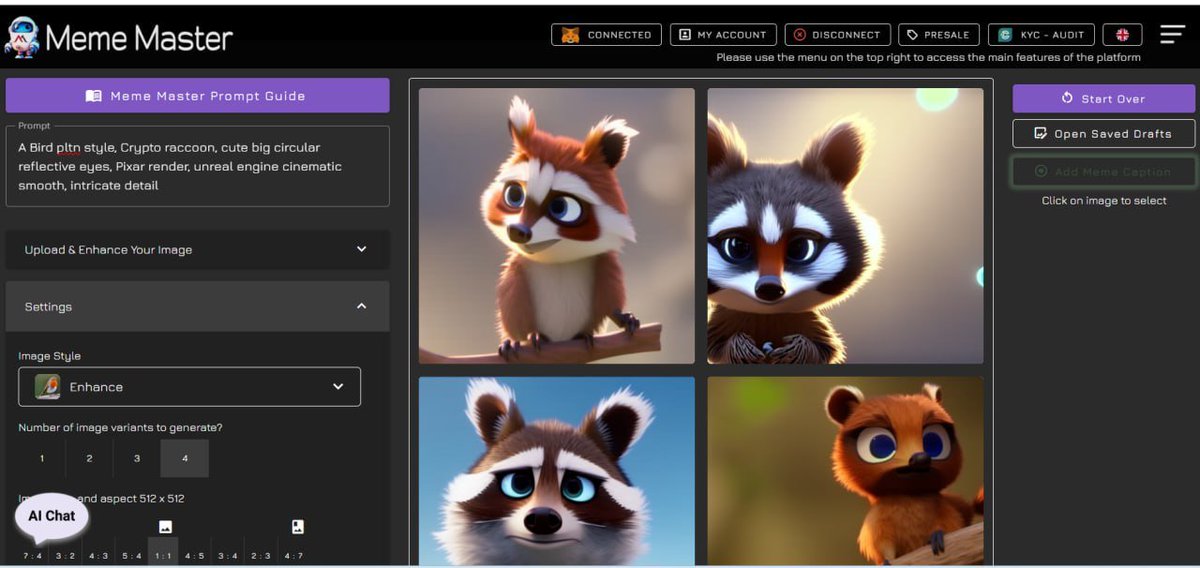Click the Meme Master robot logo
Screen dimensions: 1200x568
pos(21,37)
